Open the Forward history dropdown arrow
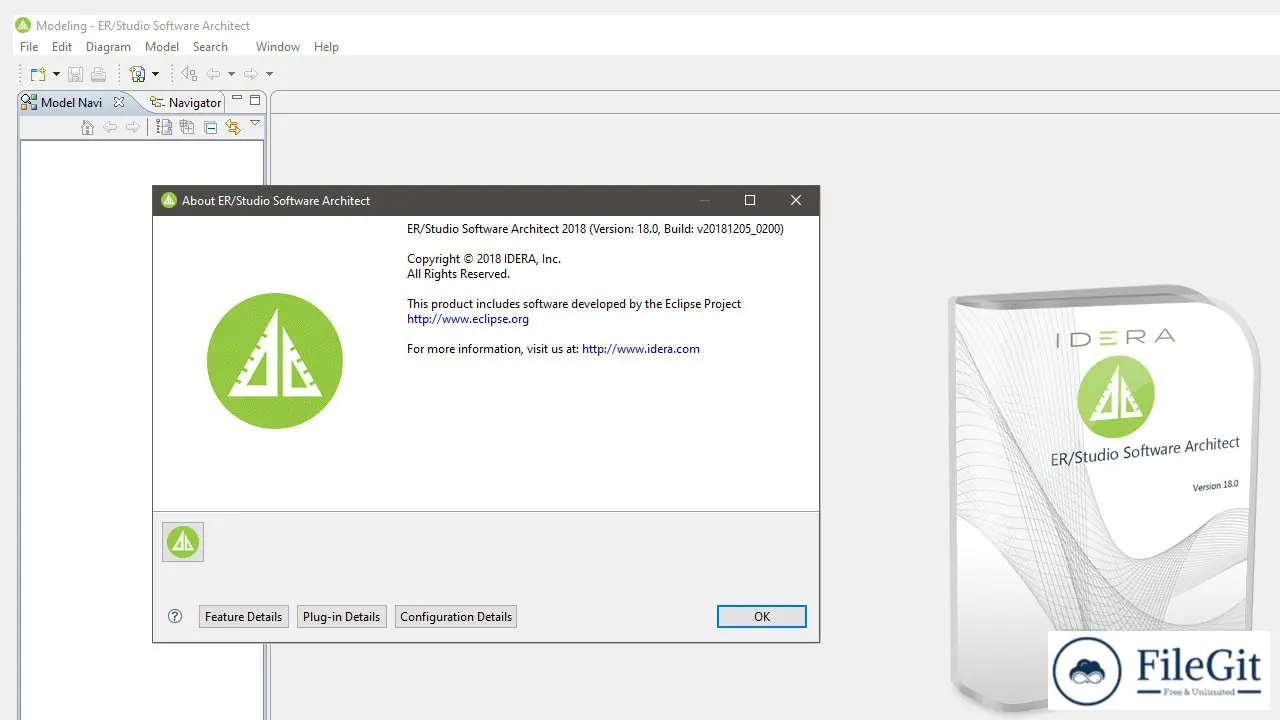The image size is (1280, 720). (269, 74)
